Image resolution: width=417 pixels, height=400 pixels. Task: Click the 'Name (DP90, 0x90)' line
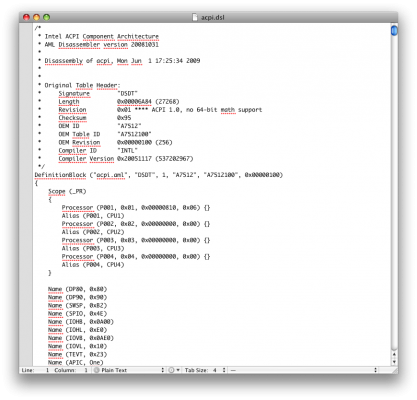[x=77, y=297]
